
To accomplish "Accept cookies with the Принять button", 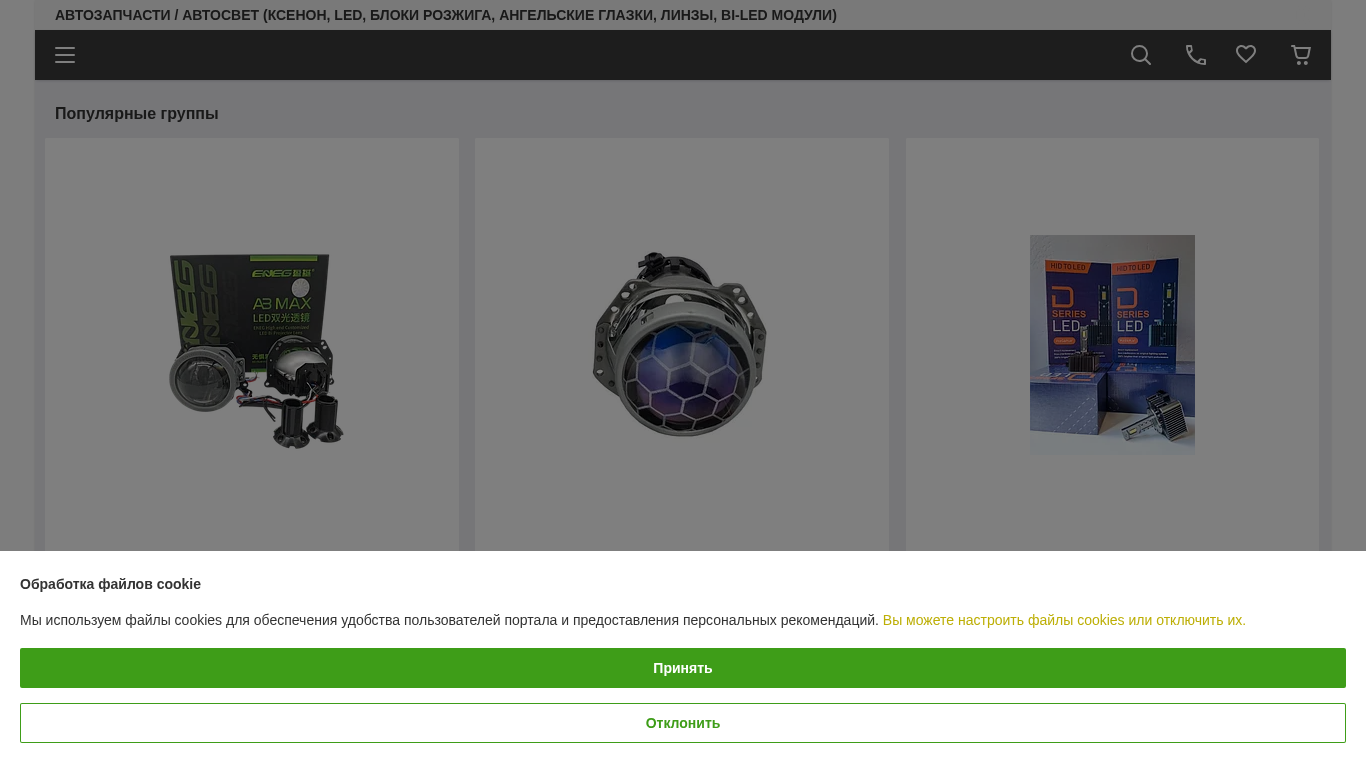I will coord(683,668).
